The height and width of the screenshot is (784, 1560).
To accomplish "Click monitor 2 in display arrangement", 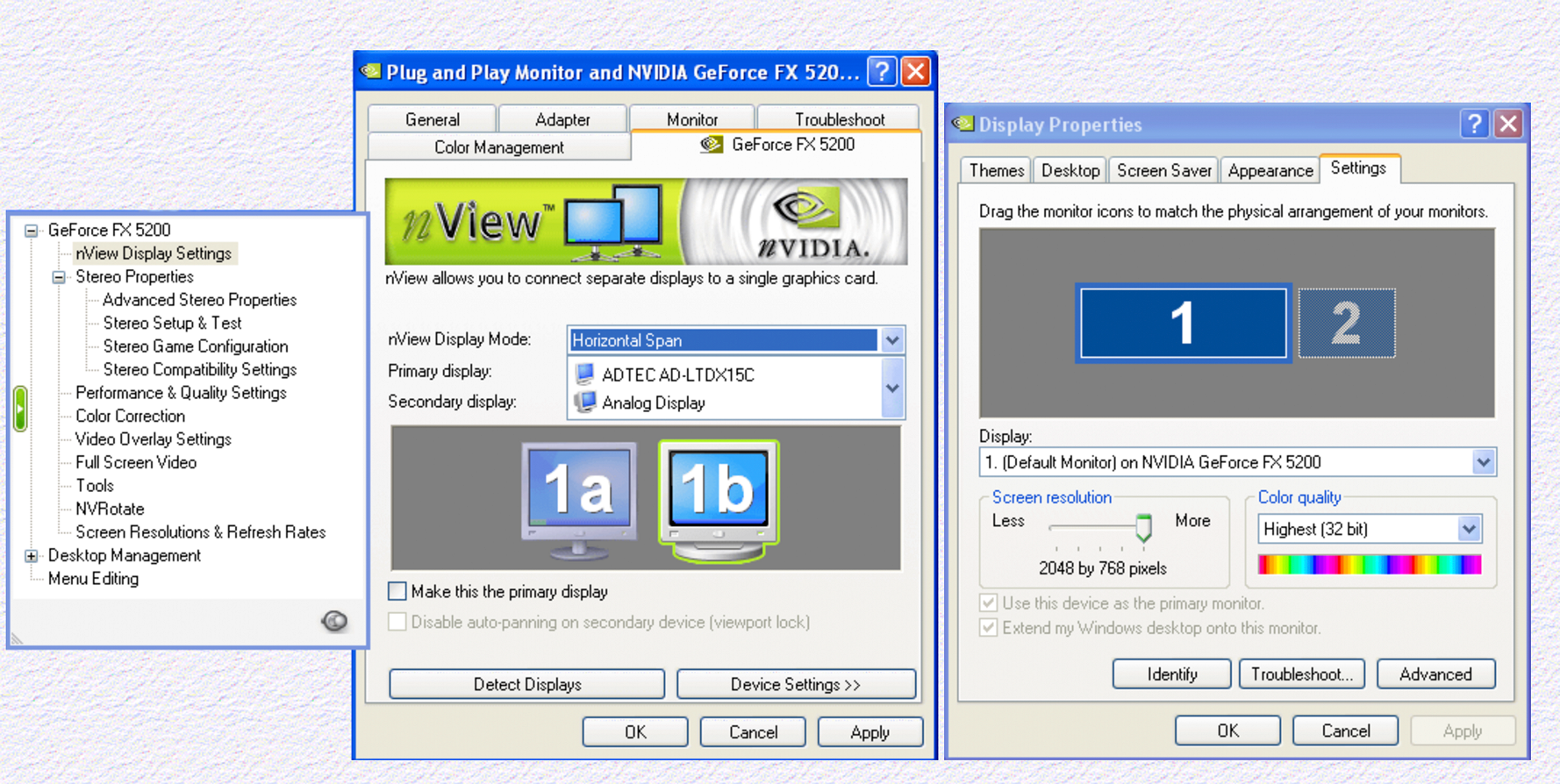I will [x=1346, y=323].
